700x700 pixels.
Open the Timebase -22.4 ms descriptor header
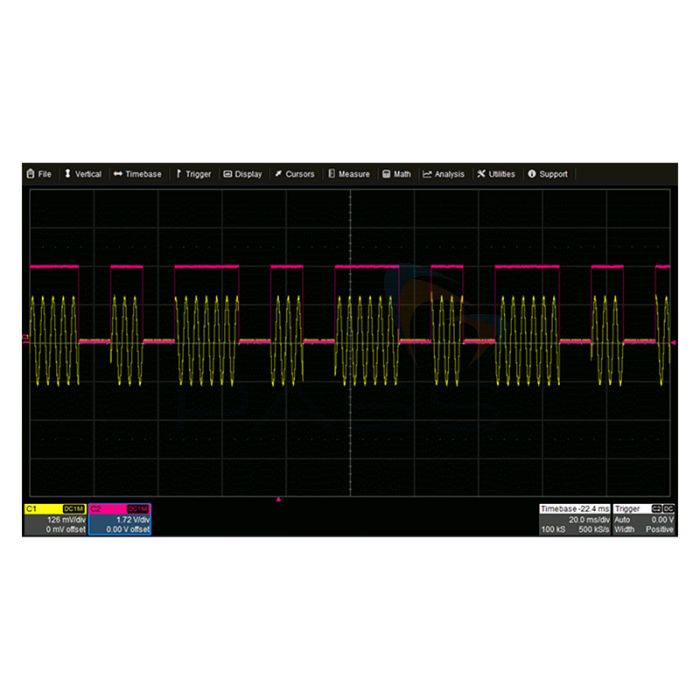tap(575, 509)
